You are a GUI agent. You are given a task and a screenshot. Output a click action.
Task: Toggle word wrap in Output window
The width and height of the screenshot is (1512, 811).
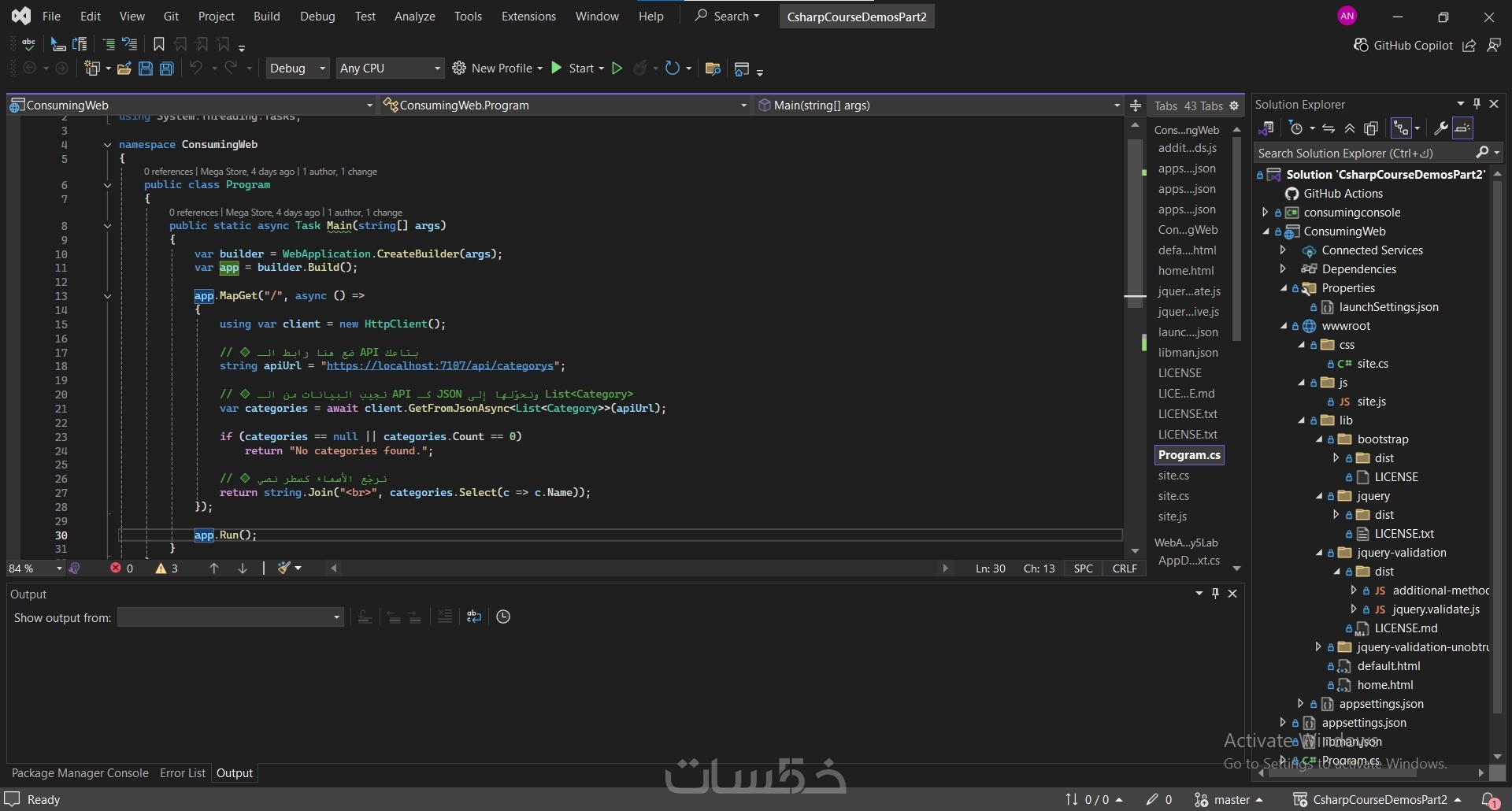473,617
